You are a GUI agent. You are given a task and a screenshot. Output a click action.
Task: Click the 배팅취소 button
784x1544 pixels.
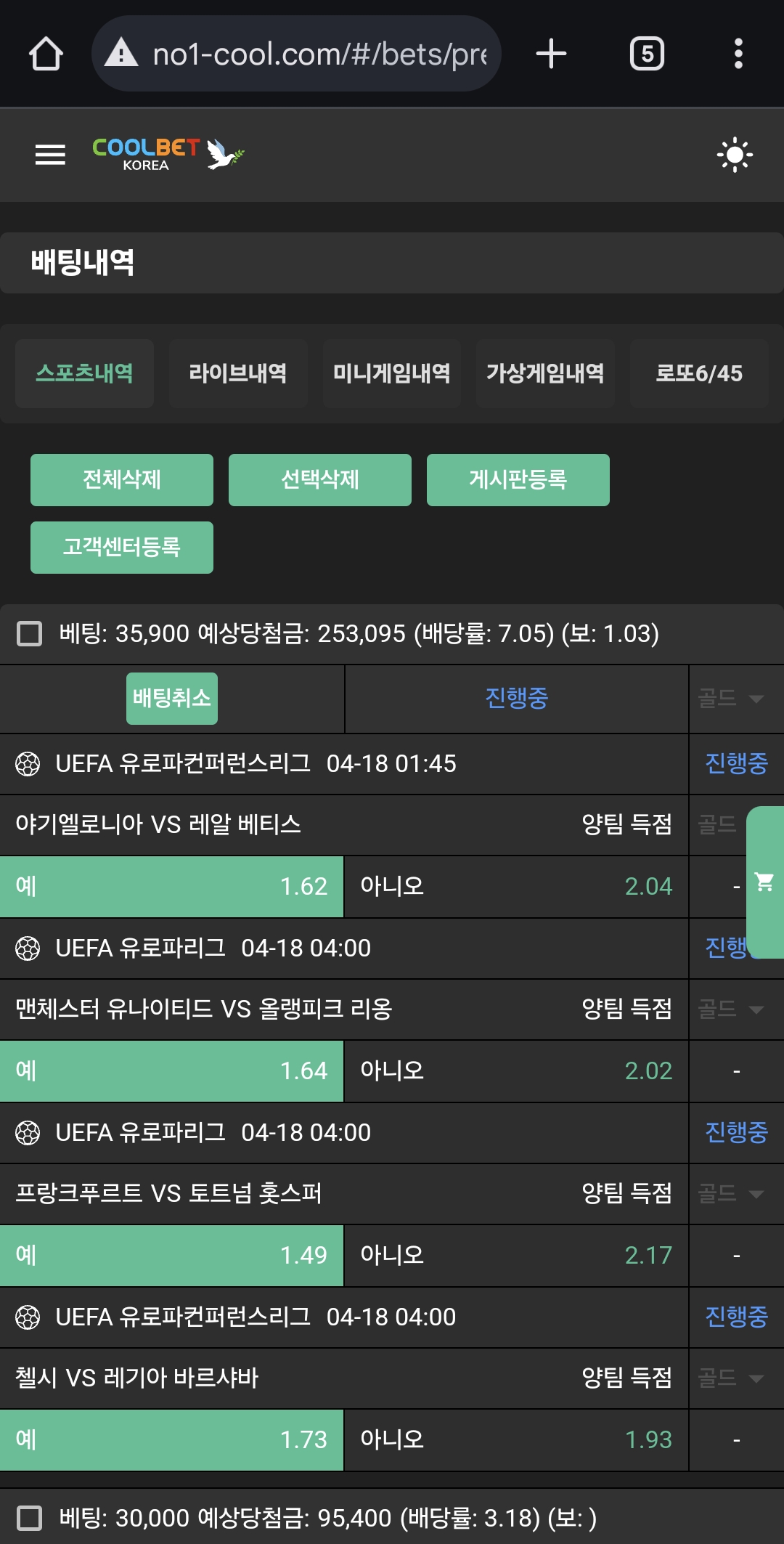click(172, 699)
